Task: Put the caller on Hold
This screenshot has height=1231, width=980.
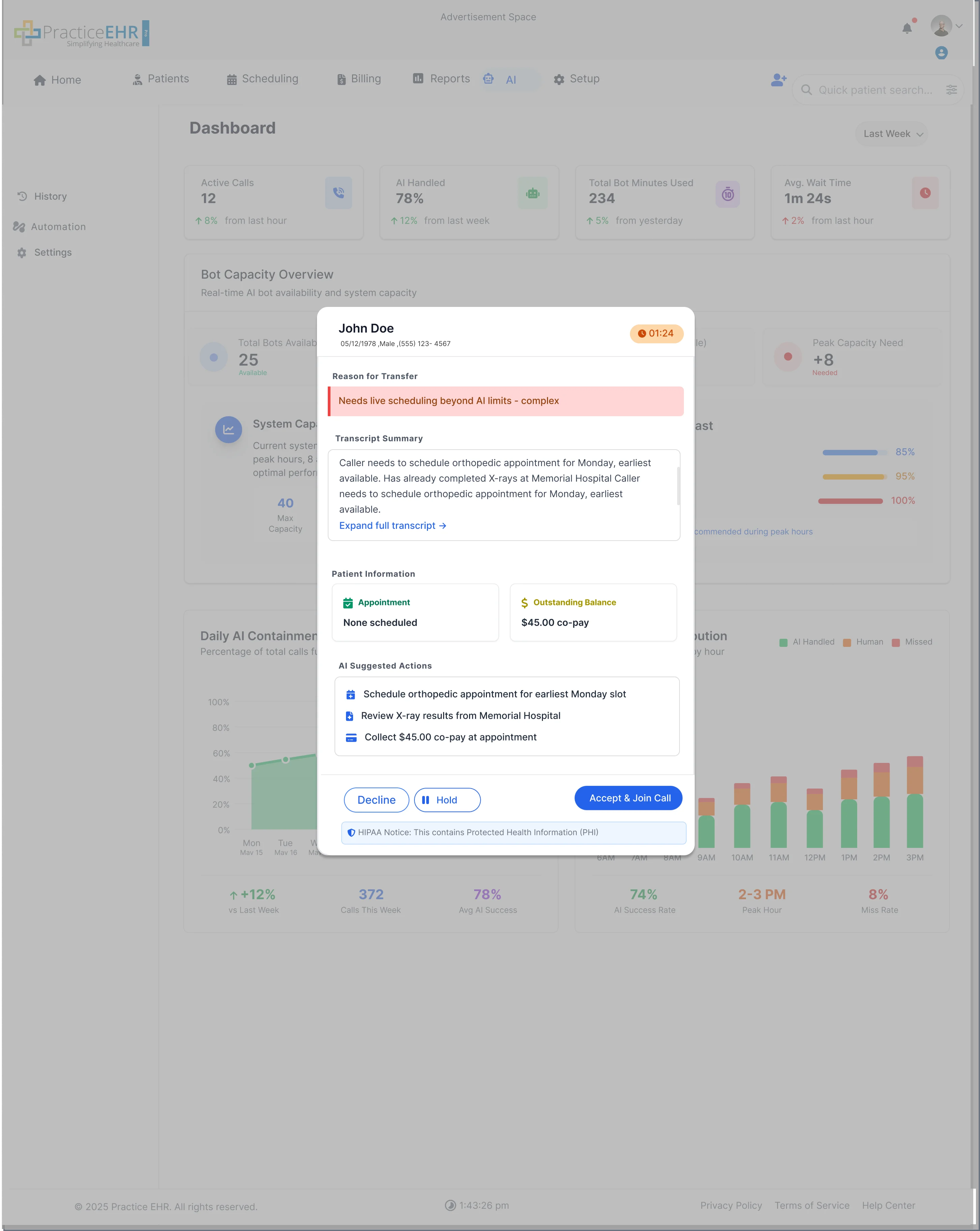Action: (x=446, y=800)
